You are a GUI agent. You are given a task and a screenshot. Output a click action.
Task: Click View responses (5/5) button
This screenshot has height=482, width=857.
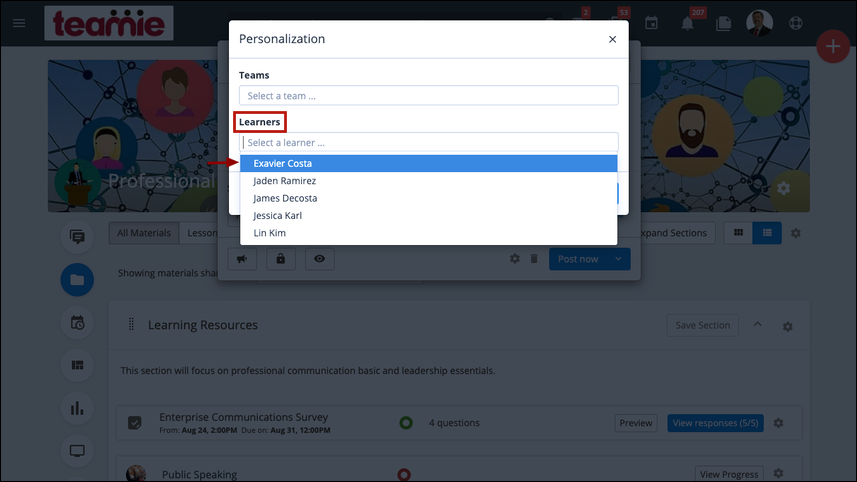pyautogui.click(x=715, y=423)
